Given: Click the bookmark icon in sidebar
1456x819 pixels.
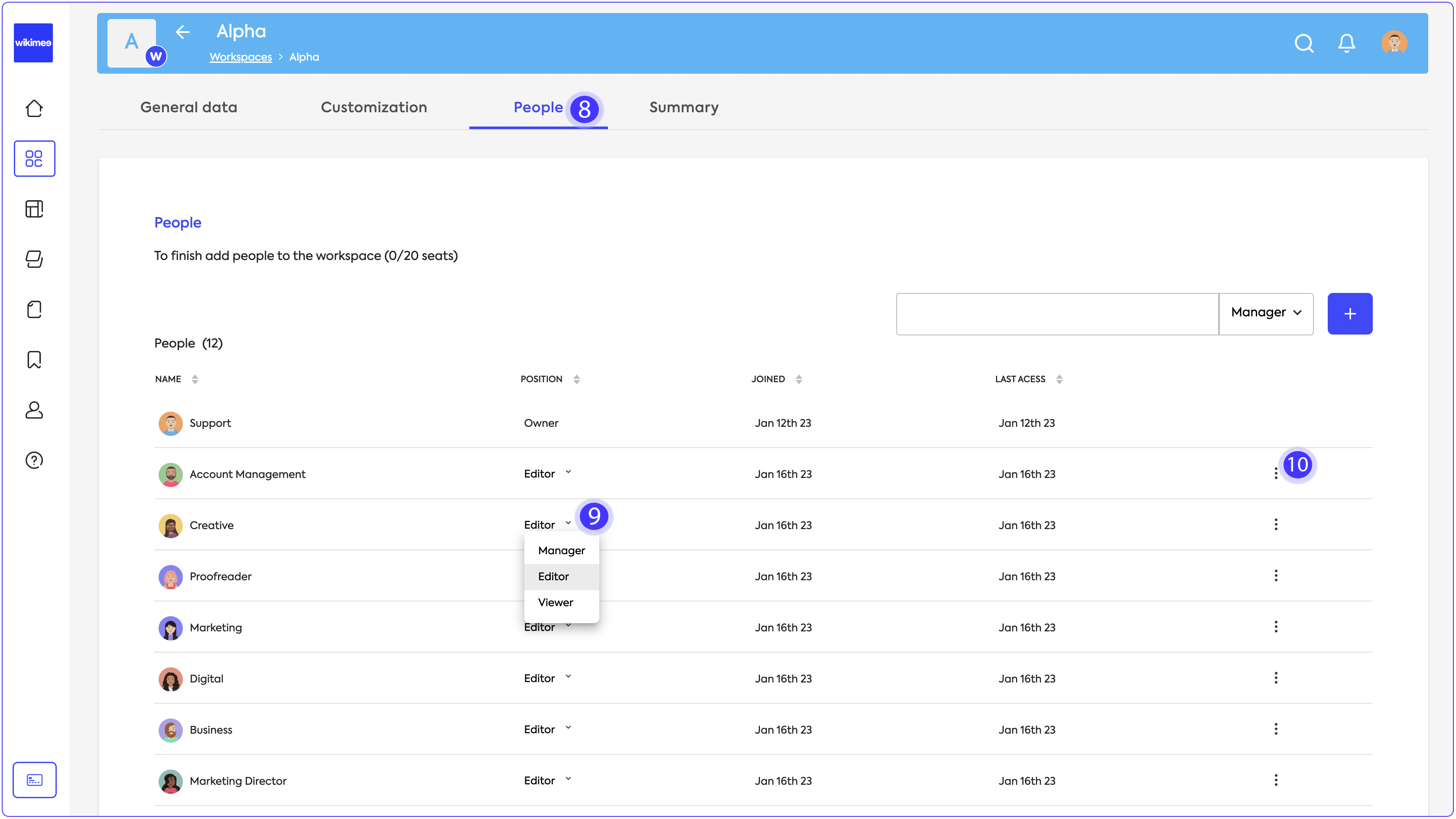Looking at the screenshot, I should tap(34, 360).
